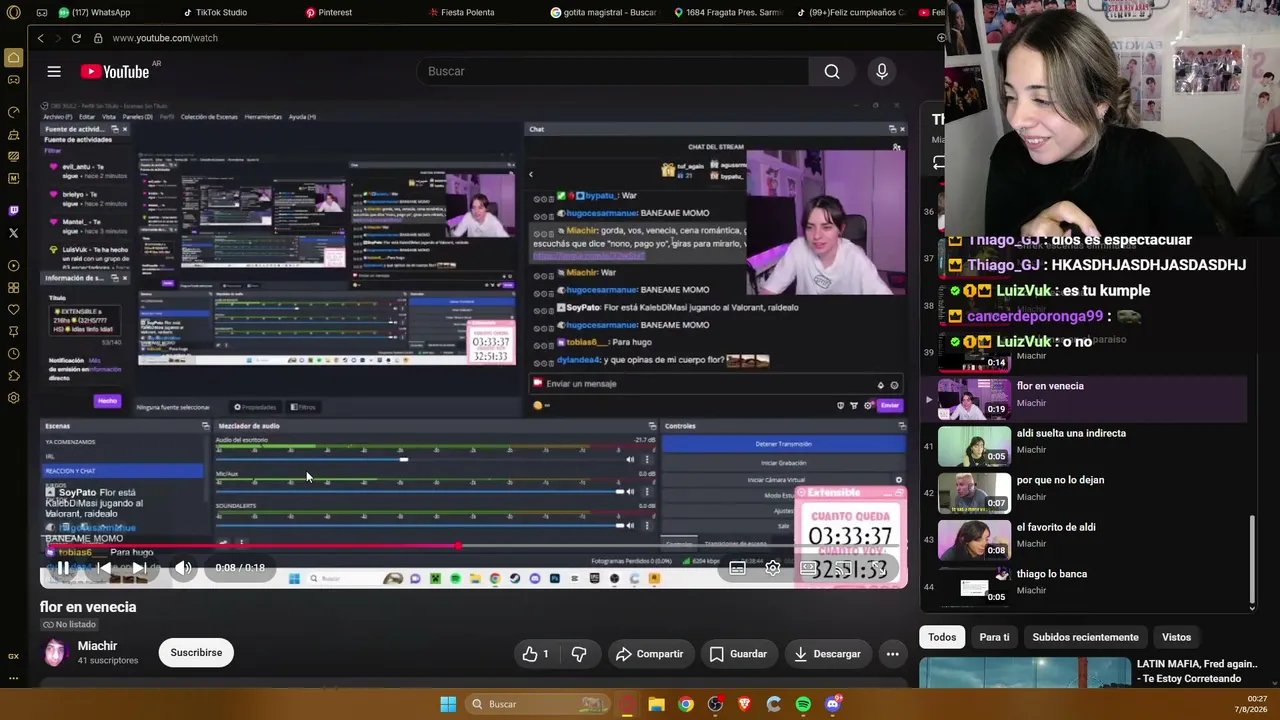Click the address bar URL
The image size is (1280, 720).
[165, 38]
